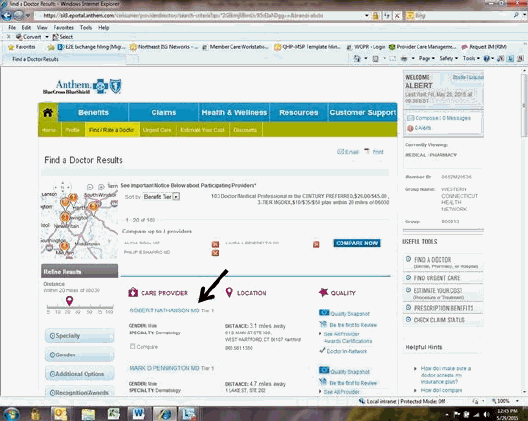Open Word from the taskbar
The width and height of the screenshot is (528, 421).
click(x=138, y=413)
